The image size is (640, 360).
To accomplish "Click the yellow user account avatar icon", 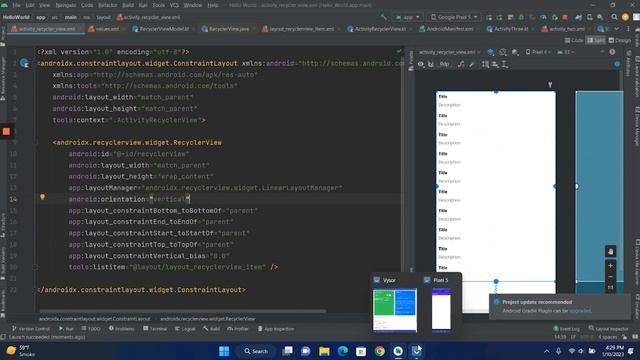I will point(625,17).
